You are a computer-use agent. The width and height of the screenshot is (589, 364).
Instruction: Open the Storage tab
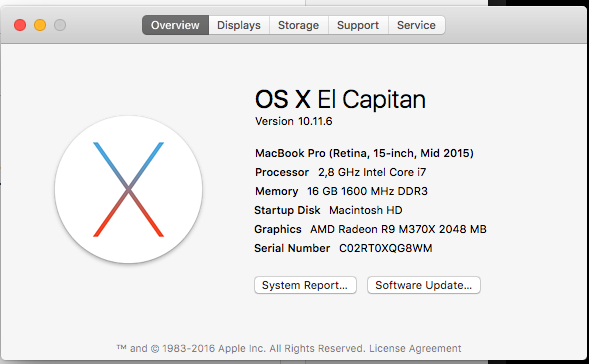[299, 25]
